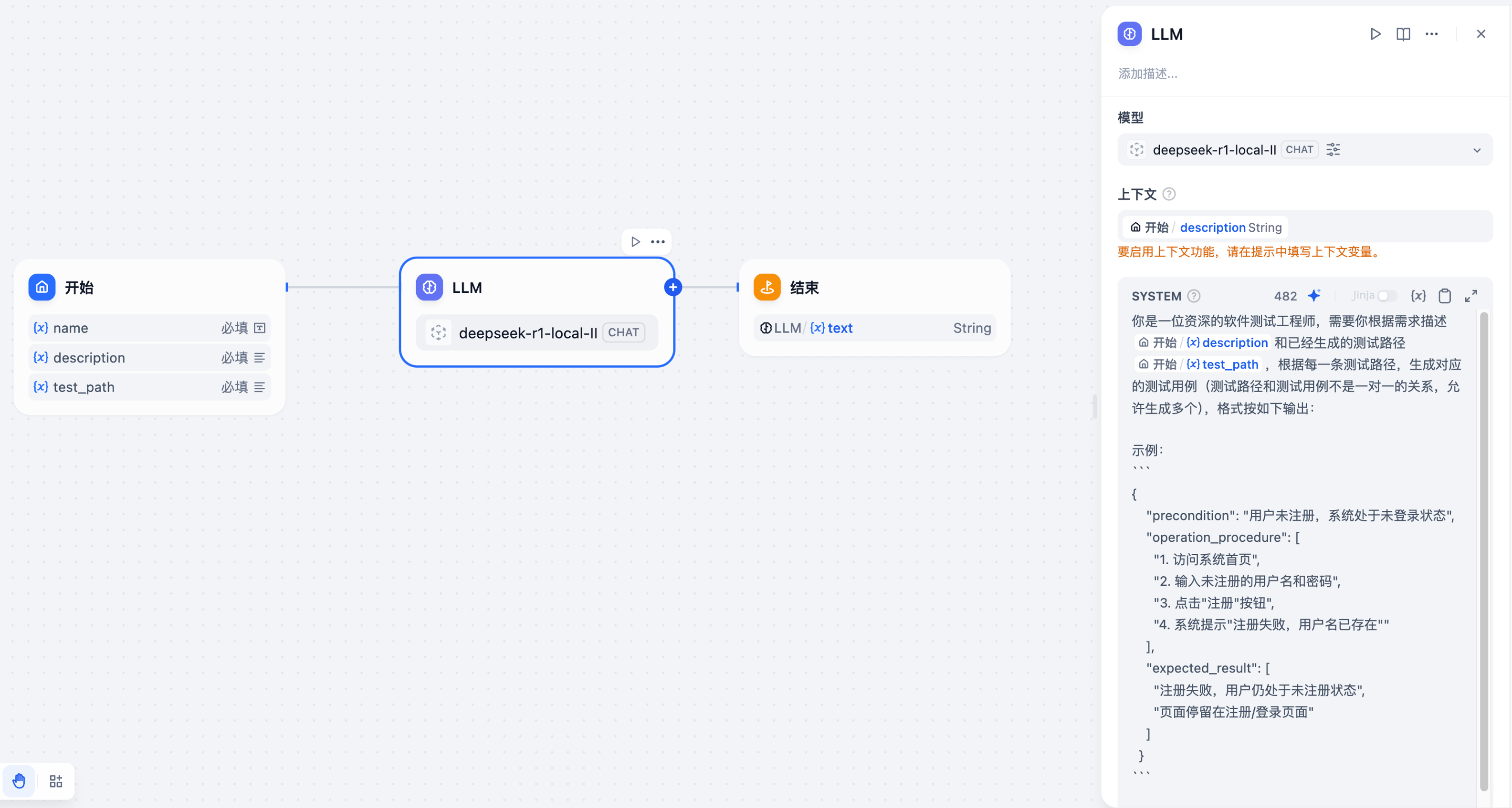Run this step via canvas play button
Image resolution: width=1512 pixels, height=808 pixels.
(635, 242)
